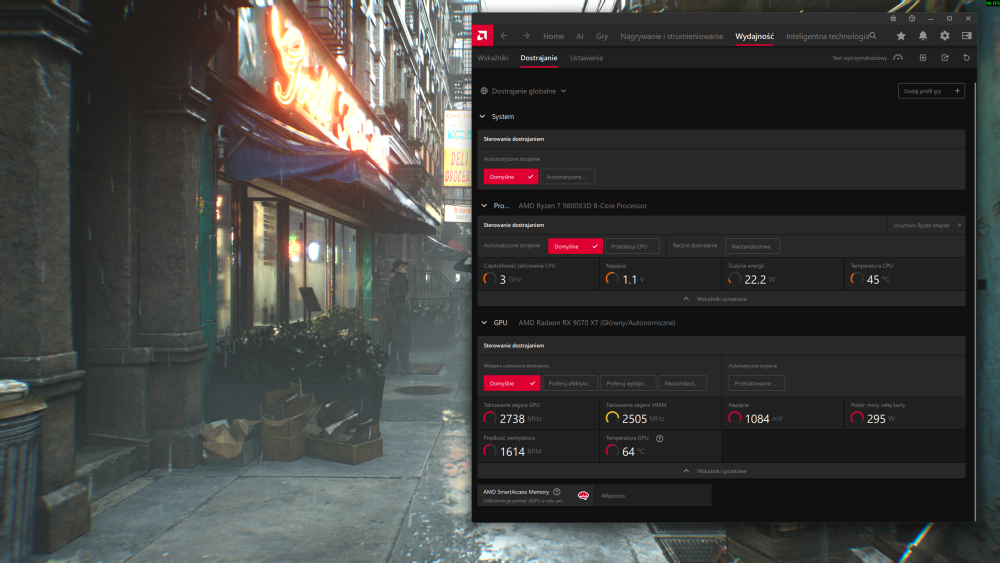Image resolution: width=1000 pixels, height=563 pixels.
Task: Select Niestandardowe manual CPU tuning
Action: point(752,246)
